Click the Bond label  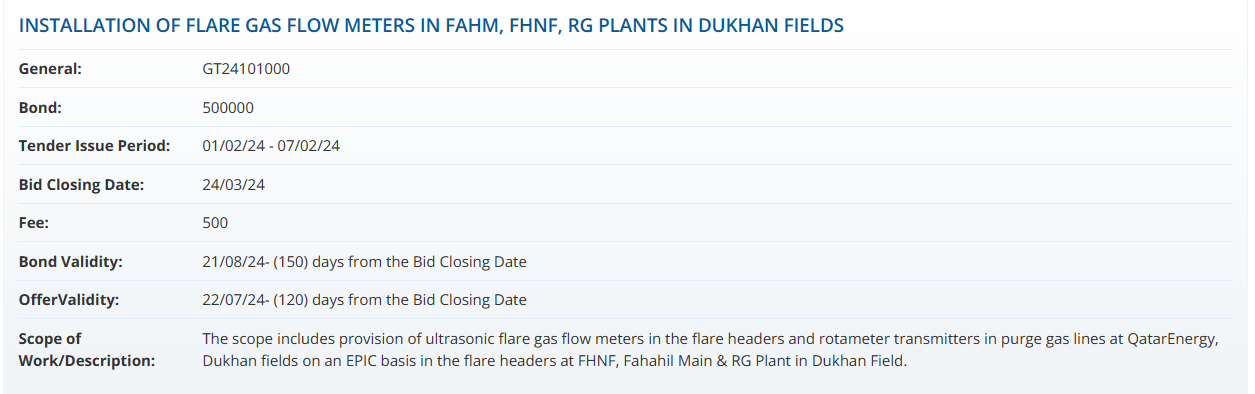coord(40,107)
